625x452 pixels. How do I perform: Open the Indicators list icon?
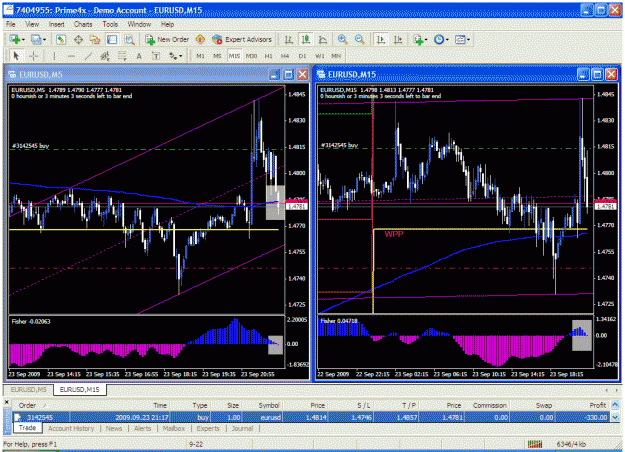(x=419, y=39)
